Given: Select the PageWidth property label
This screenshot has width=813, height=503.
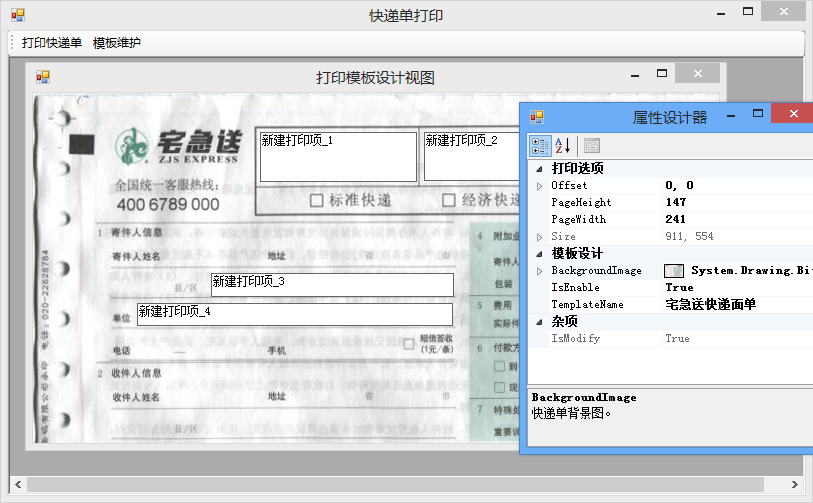Looking at the screenshot, I should [x=578, y=219].
